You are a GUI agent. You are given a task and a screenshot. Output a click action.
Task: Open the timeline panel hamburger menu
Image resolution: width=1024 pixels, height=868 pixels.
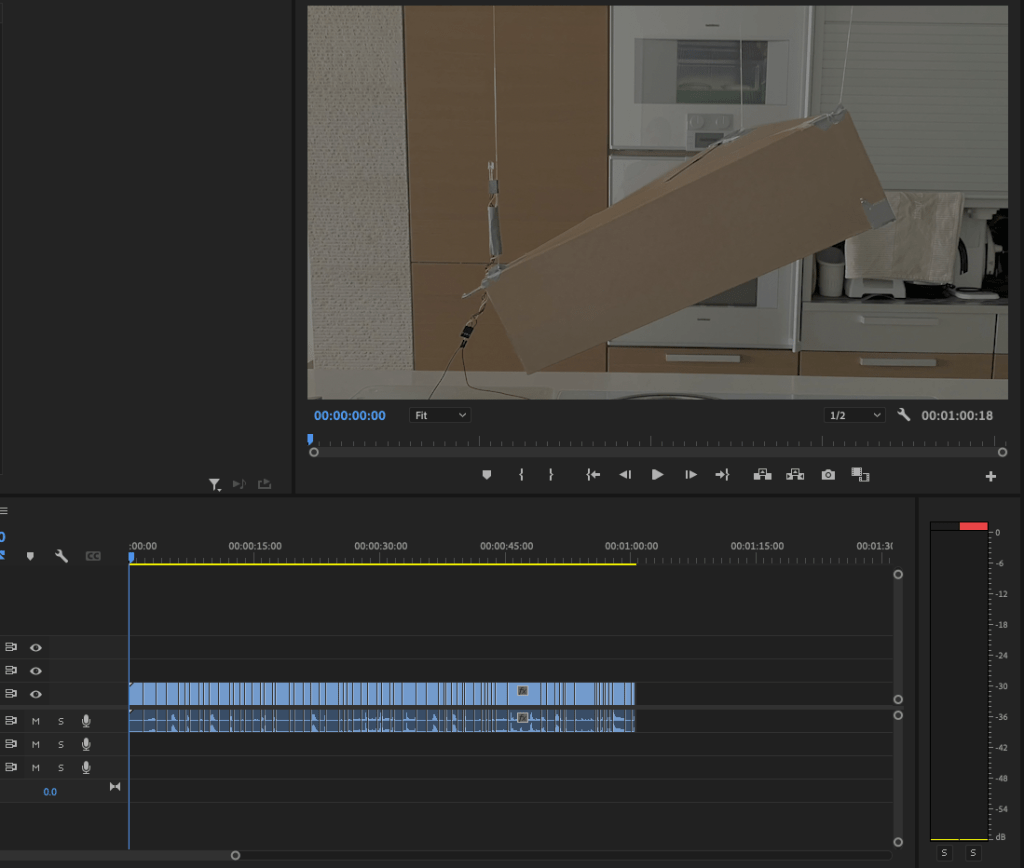[3, 510]
